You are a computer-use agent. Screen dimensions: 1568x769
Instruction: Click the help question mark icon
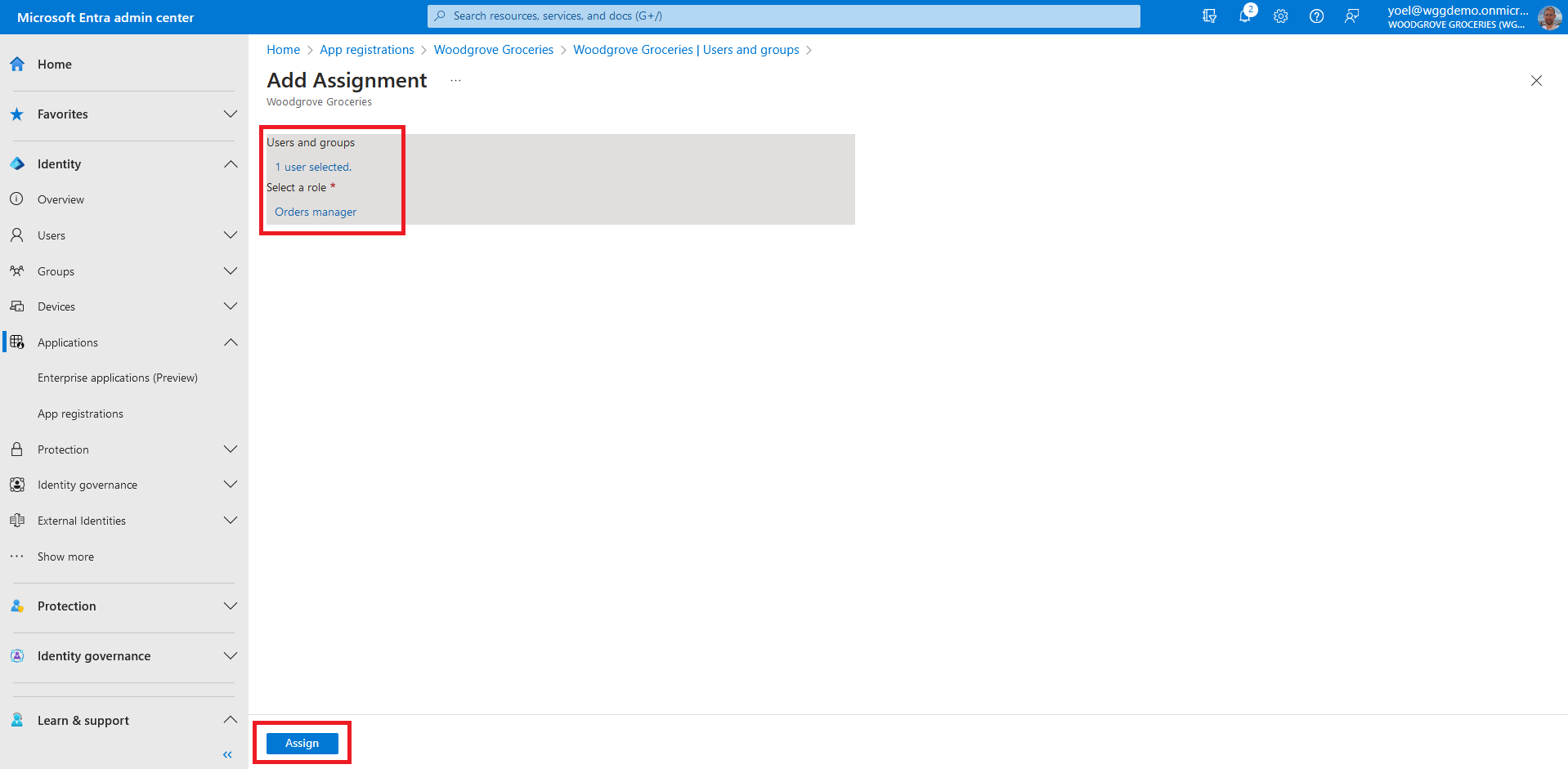1316,16
